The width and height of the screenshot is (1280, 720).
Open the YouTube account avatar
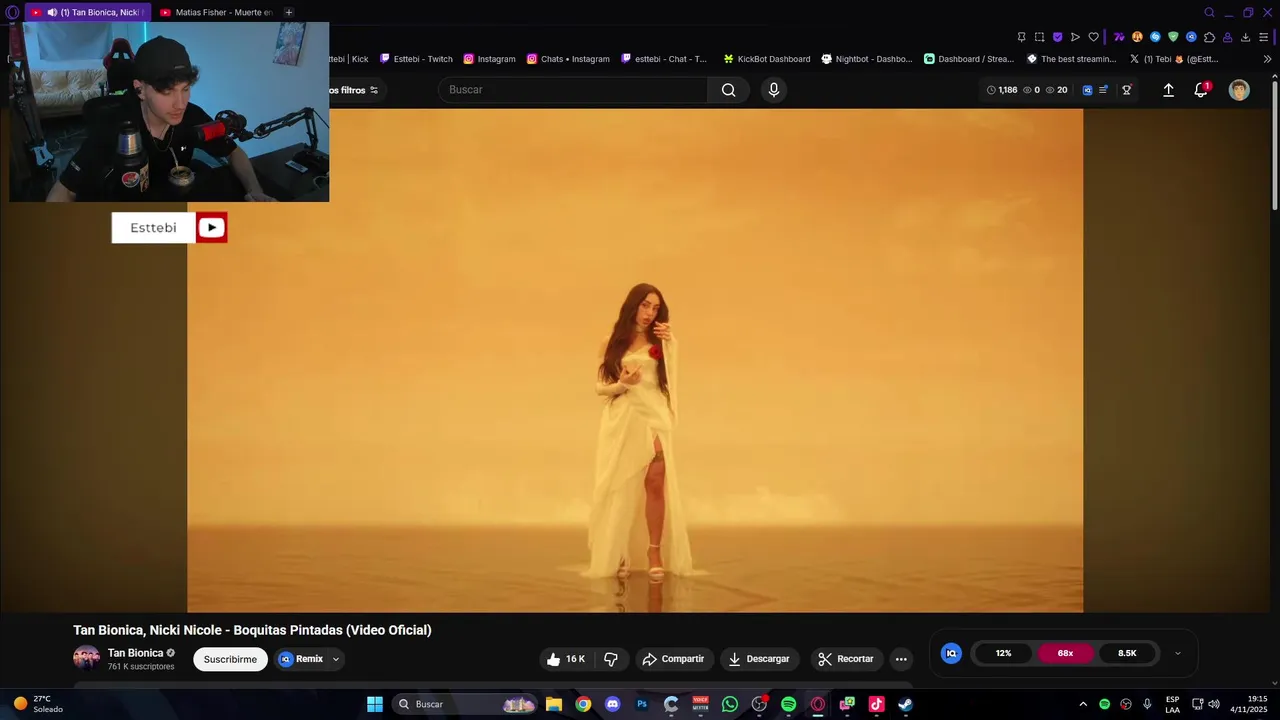pyautogui.click(x=1239, y=90)
